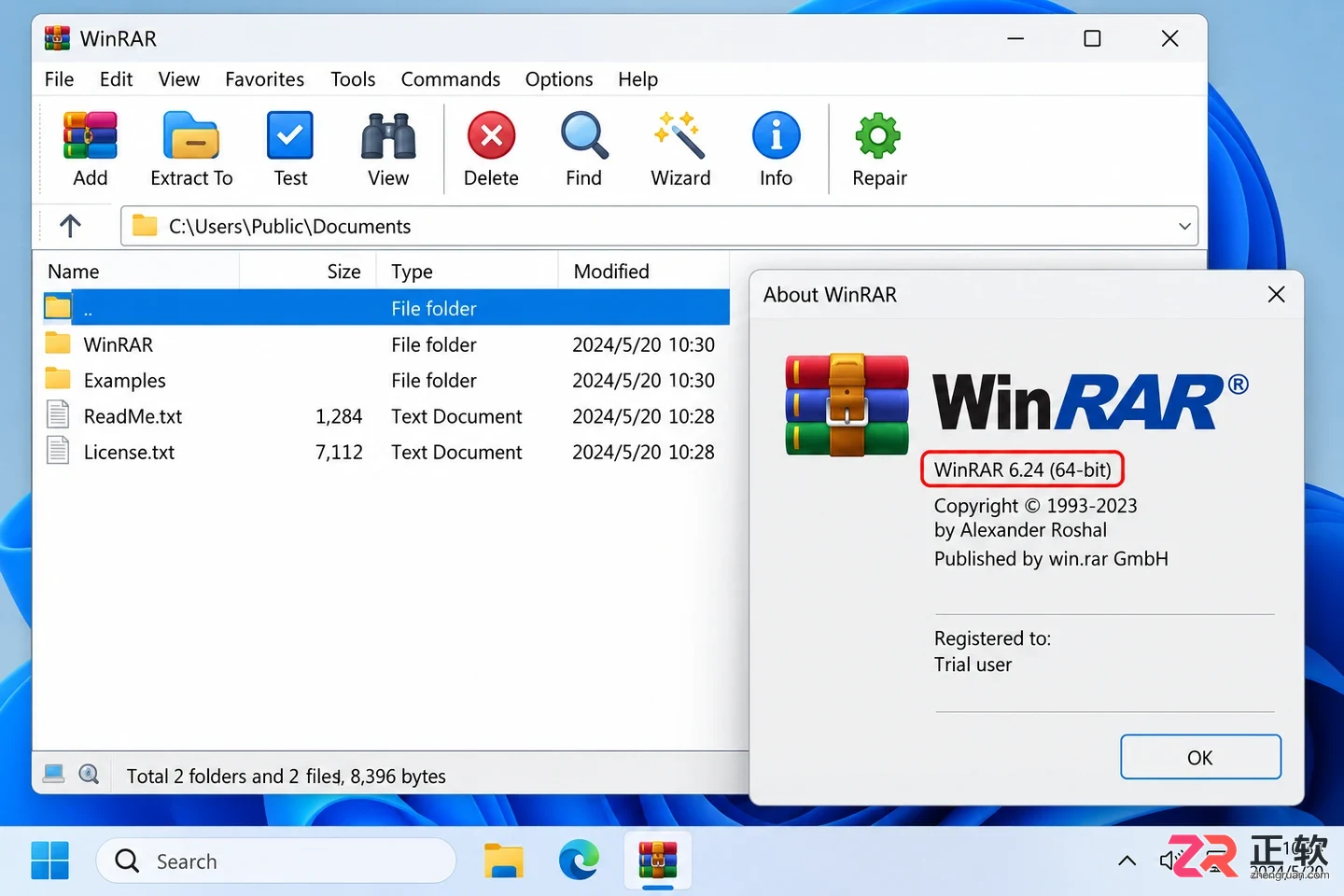Click the Extract To toolbar icon

[191, 147]
